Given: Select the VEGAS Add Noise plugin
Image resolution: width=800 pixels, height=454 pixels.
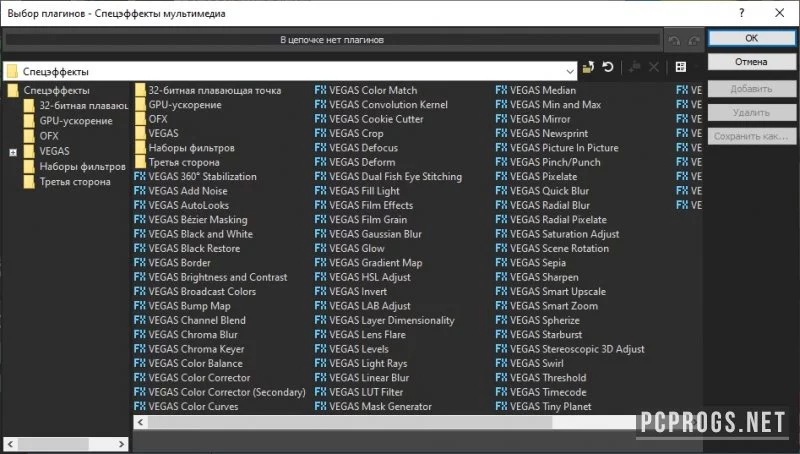Looking at the screenshot, I should pyautogui.click(x=181, y=191).
